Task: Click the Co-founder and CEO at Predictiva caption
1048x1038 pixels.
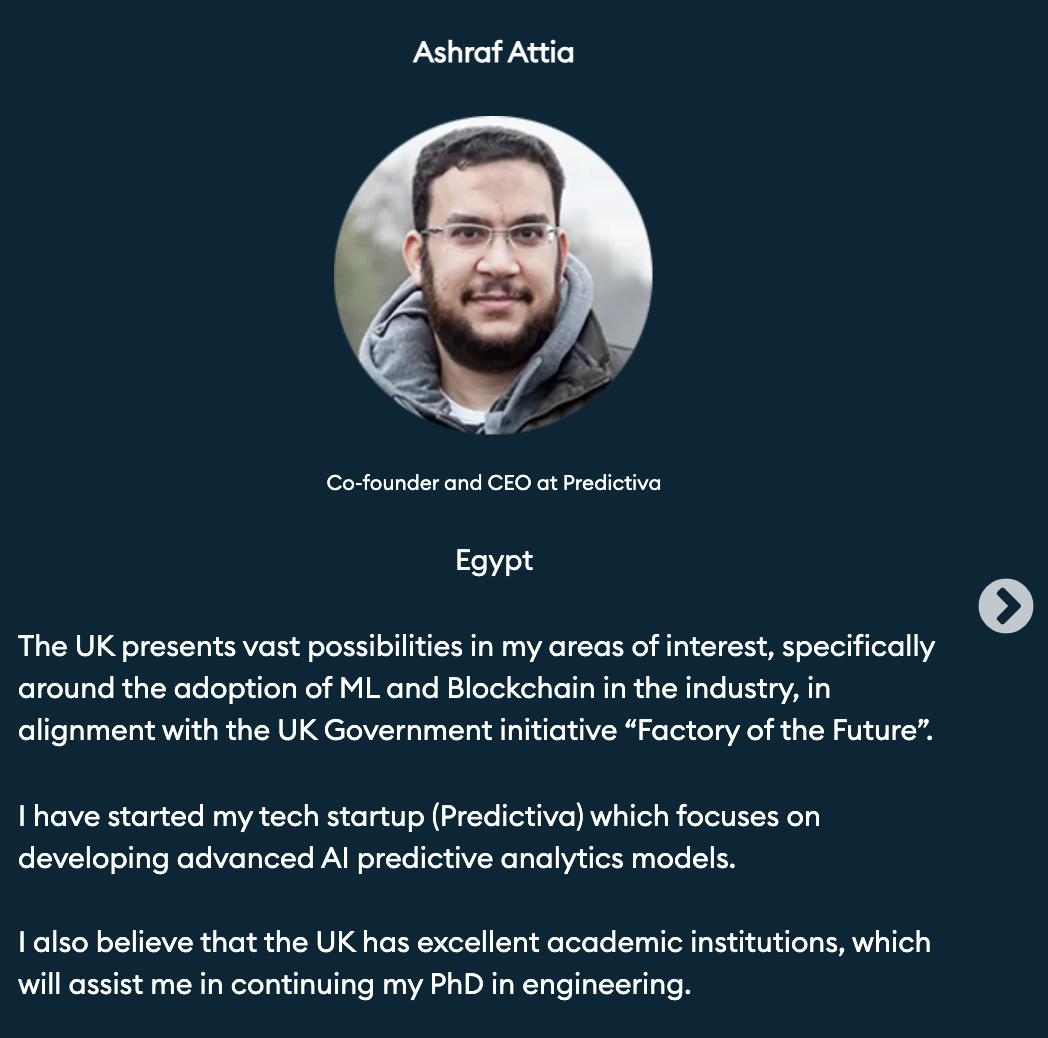Action: pos(493,483)
